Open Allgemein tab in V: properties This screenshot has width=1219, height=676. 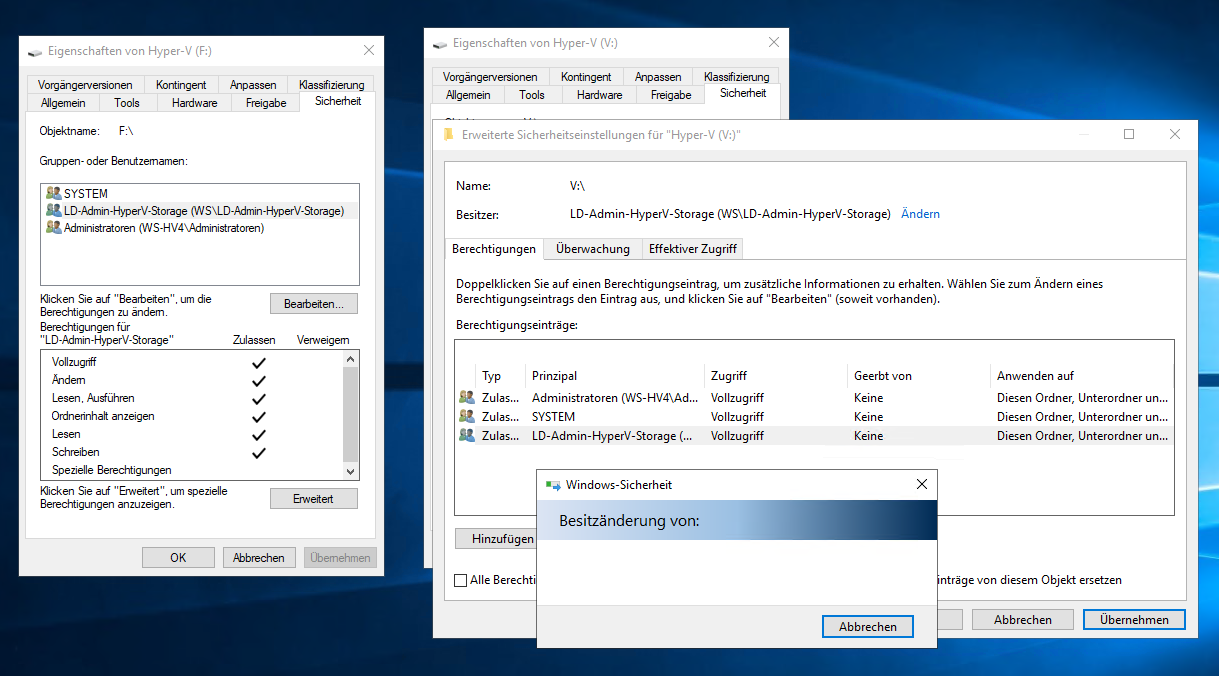tap(468, 95)
